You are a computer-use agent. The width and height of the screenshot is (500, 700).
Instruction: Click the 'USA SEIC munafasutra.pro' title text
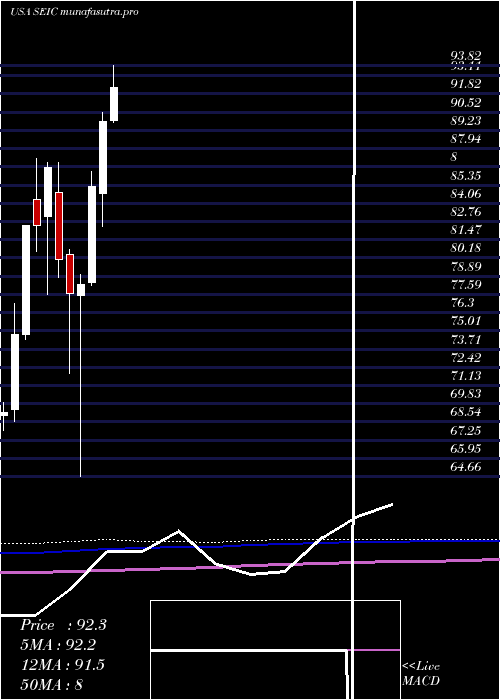click(x=74, y=12)
